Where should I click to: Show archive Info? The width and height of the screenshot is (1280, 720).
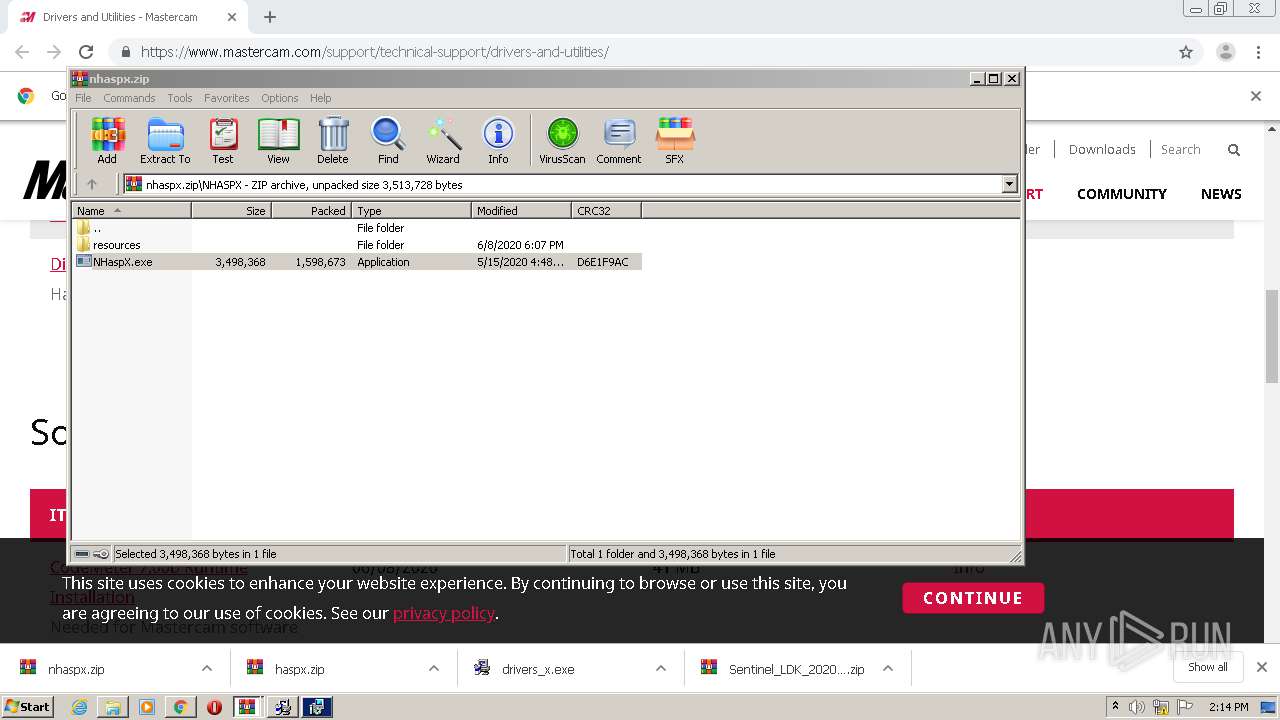pos(498,140)
